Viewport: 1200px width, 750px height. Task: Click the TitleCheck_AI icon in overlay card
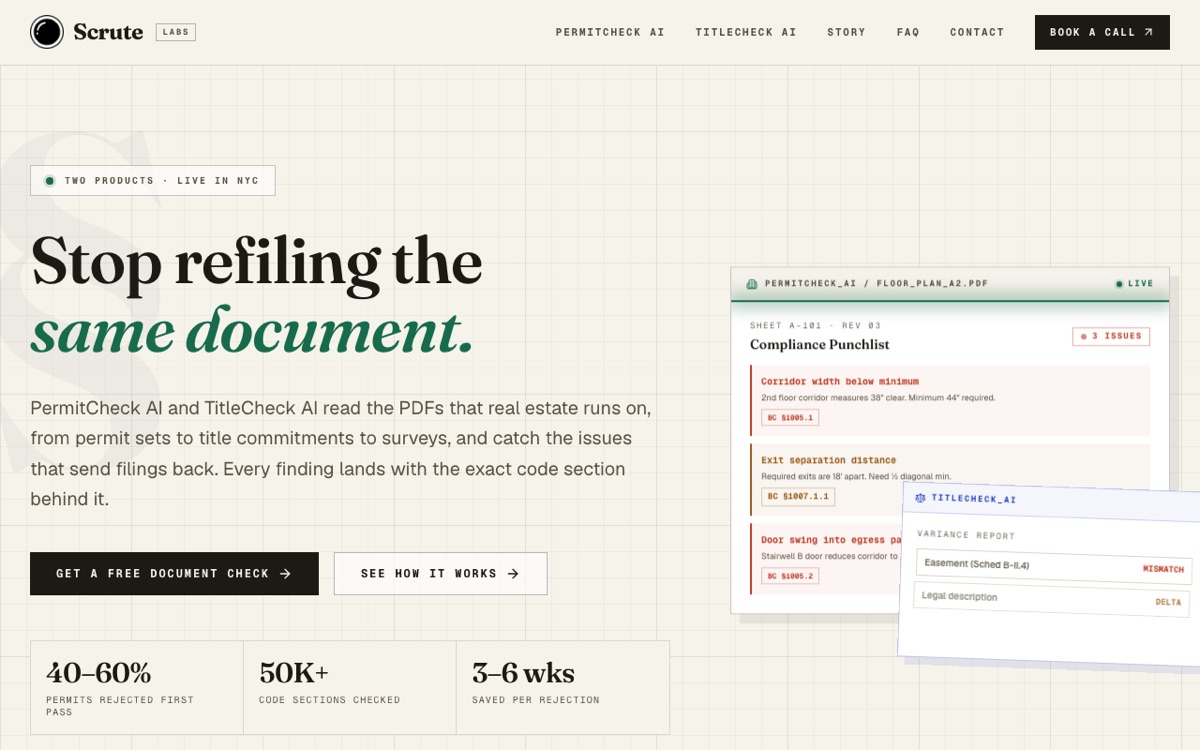pos(921,497)
